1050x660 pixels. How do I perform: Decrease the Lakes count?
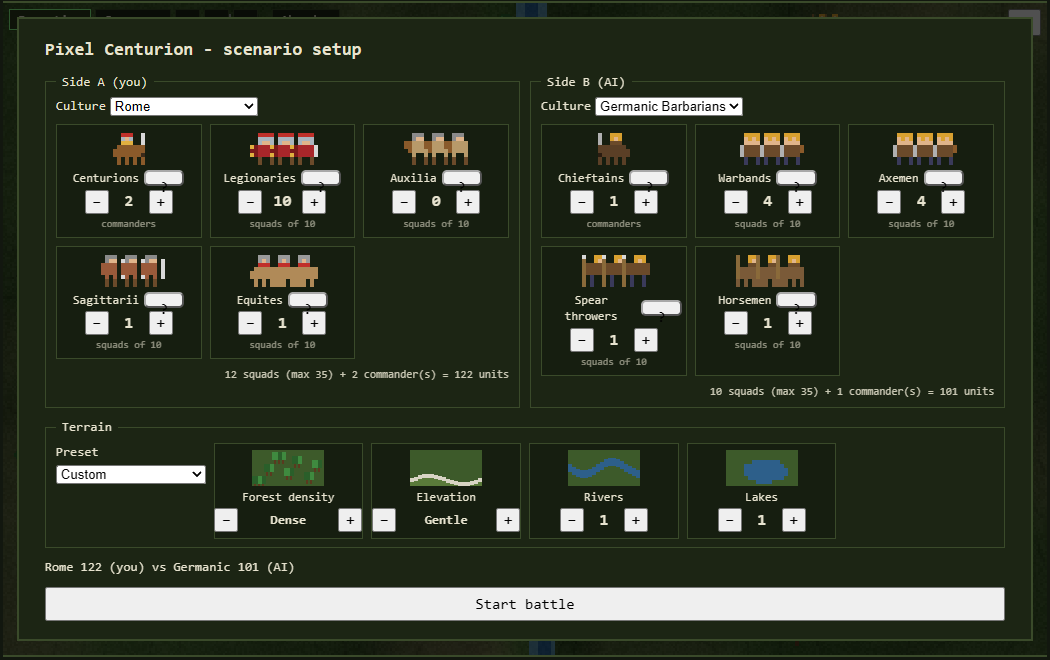click(x=730, y=520)
